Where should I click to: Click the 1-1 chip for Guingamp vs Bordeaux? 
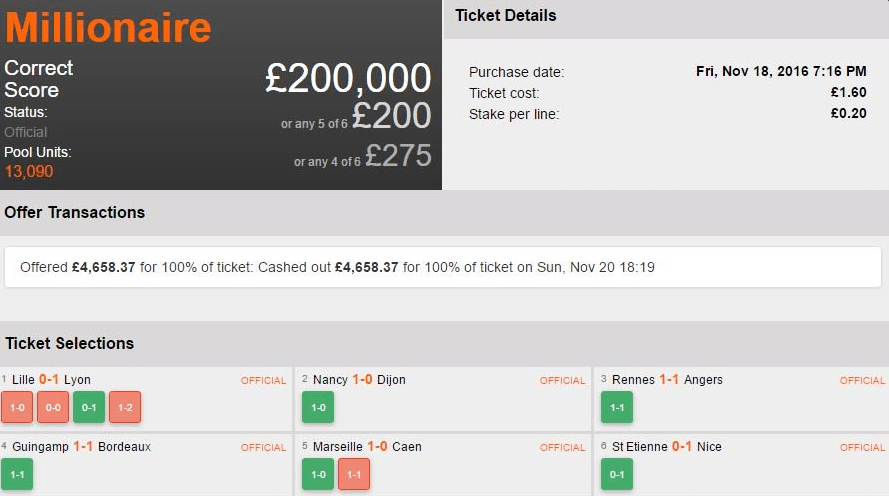pyautogui.click(x=17, y=474)
